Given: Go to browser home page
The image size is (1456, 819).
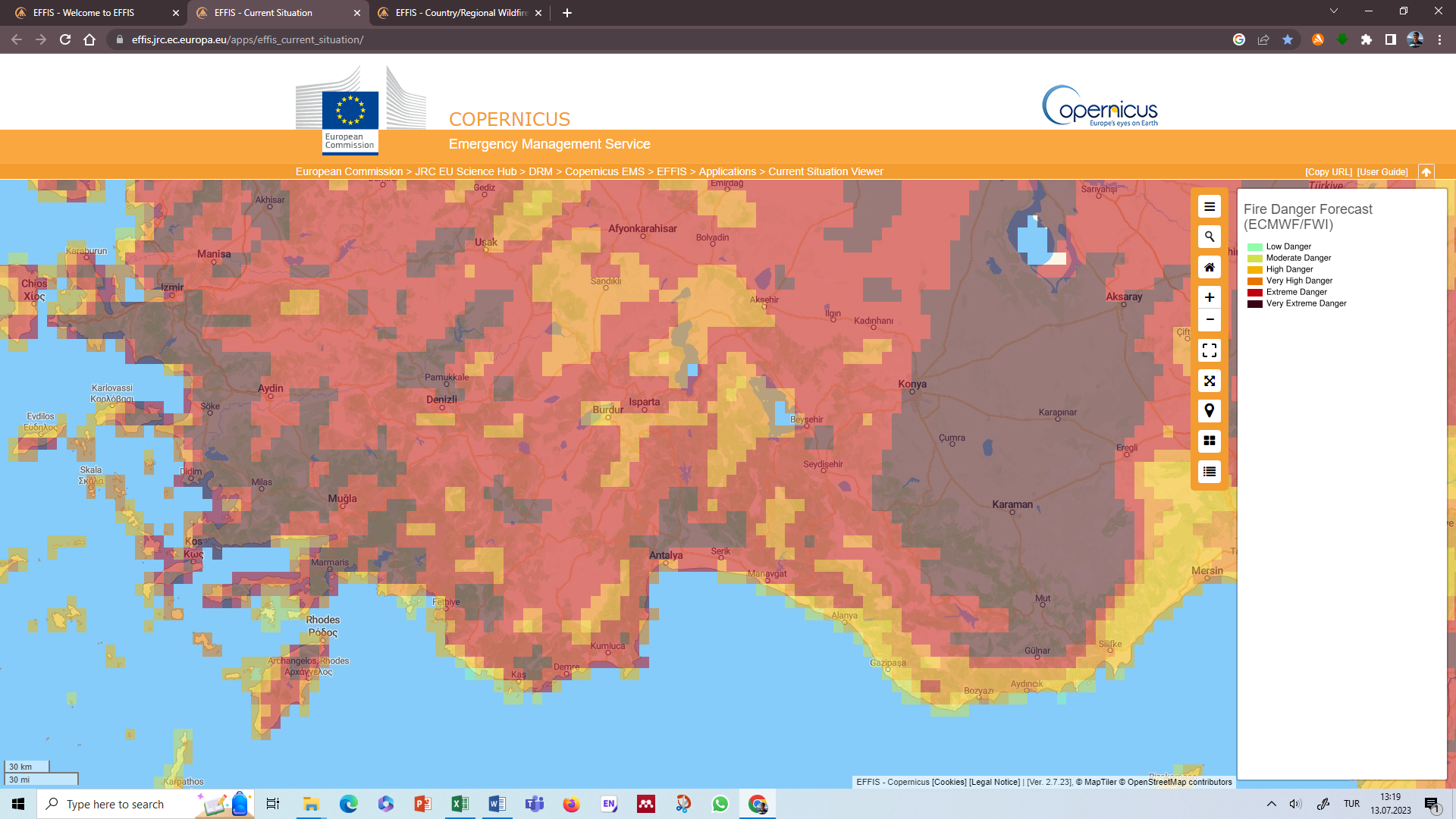Looking at the screenshot, I should pos(89,39).
